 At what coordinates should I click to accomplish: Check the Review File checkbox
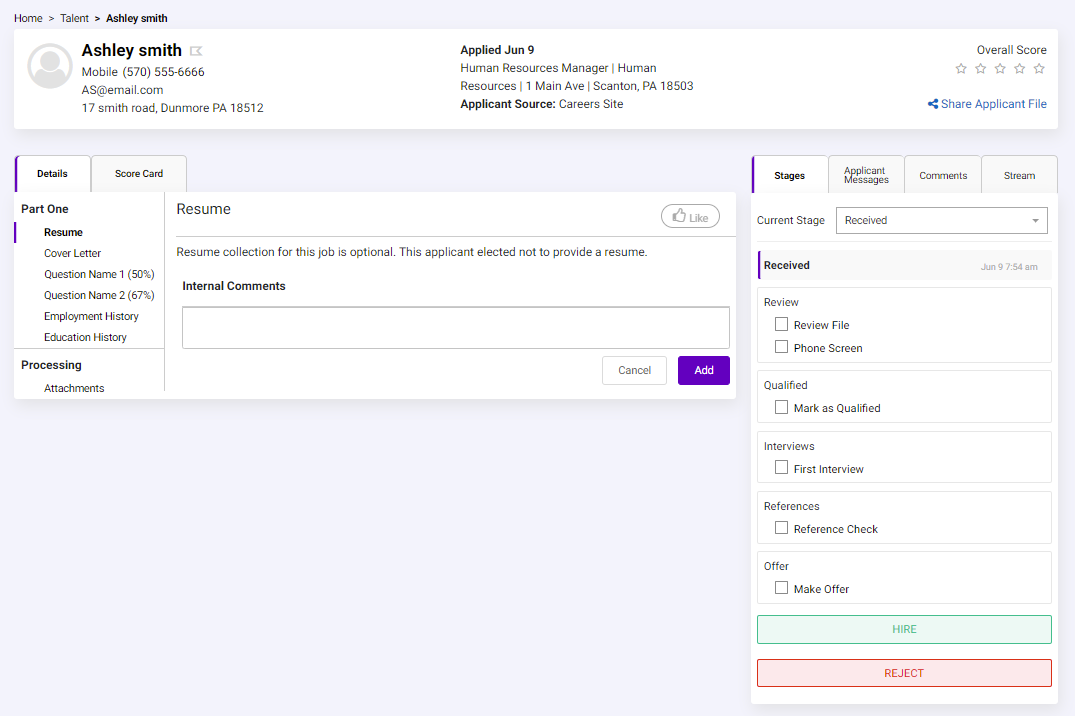pyautogui.click(x=781, y=324)
